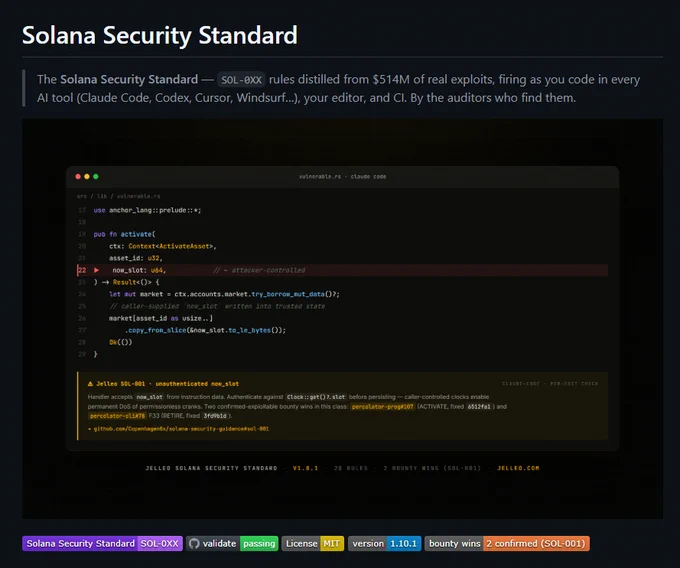The width and height of the screenshot is (680, 568).
Task: Click the "market[asset_id as usize..]" line
Action: (161, 318)
